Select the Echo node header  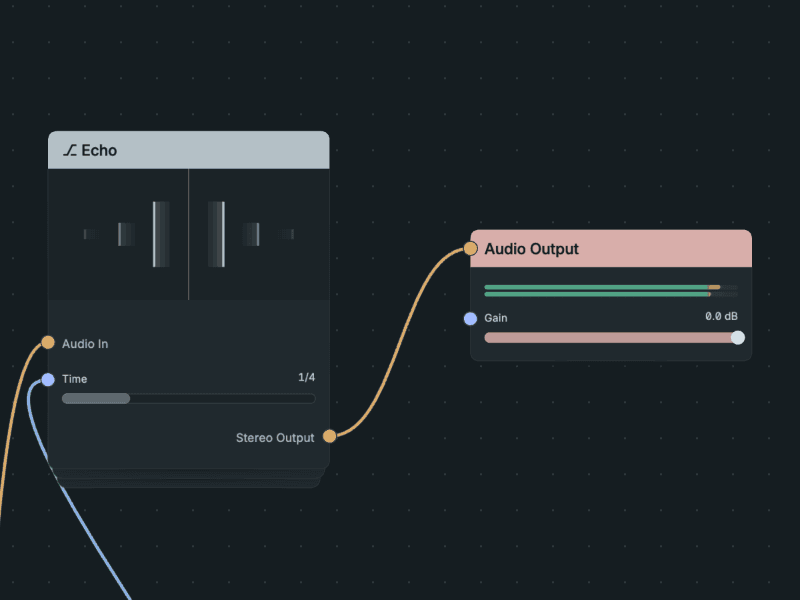tap(189, 150)
